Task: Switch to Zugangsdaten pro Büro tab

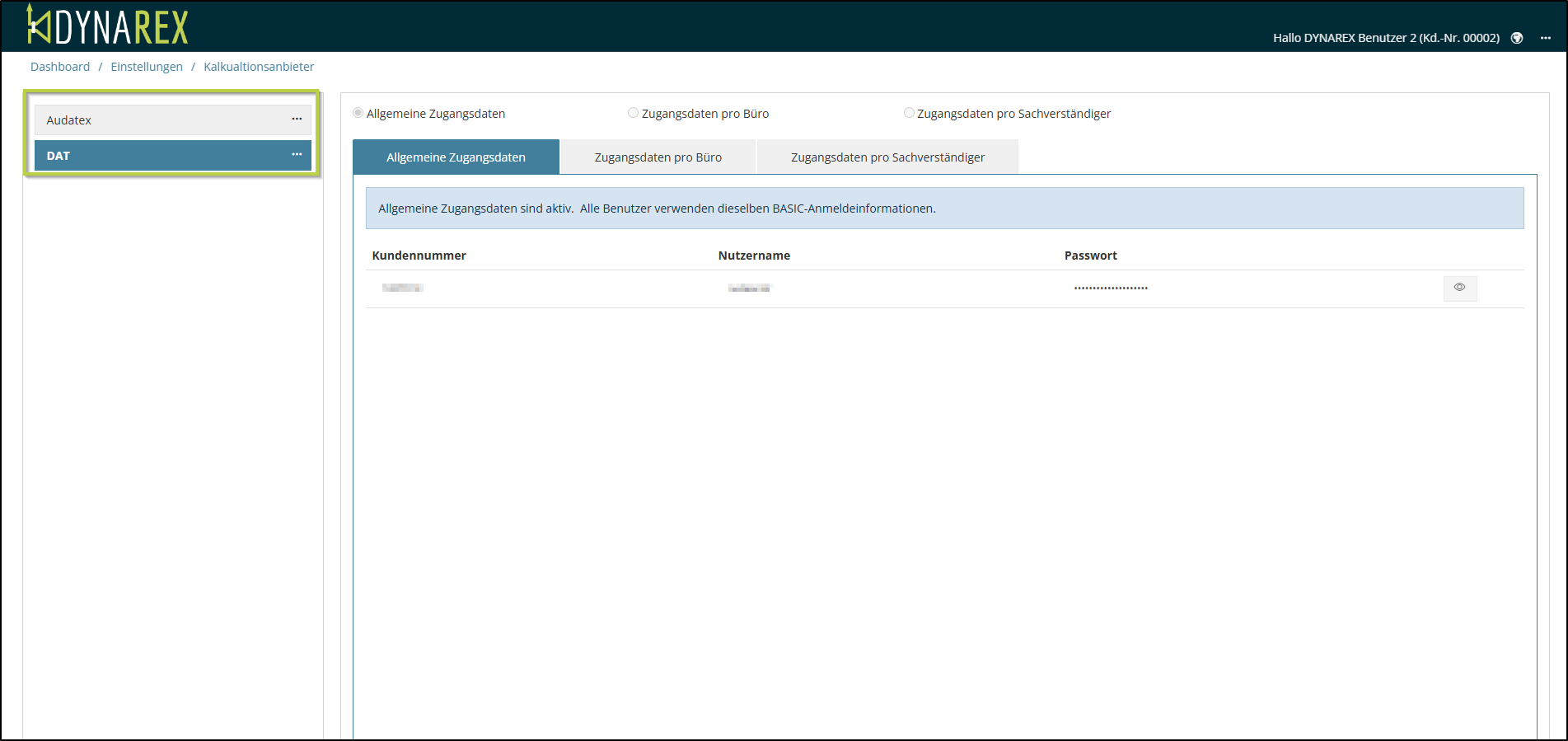Action: [x=658, y=157]
